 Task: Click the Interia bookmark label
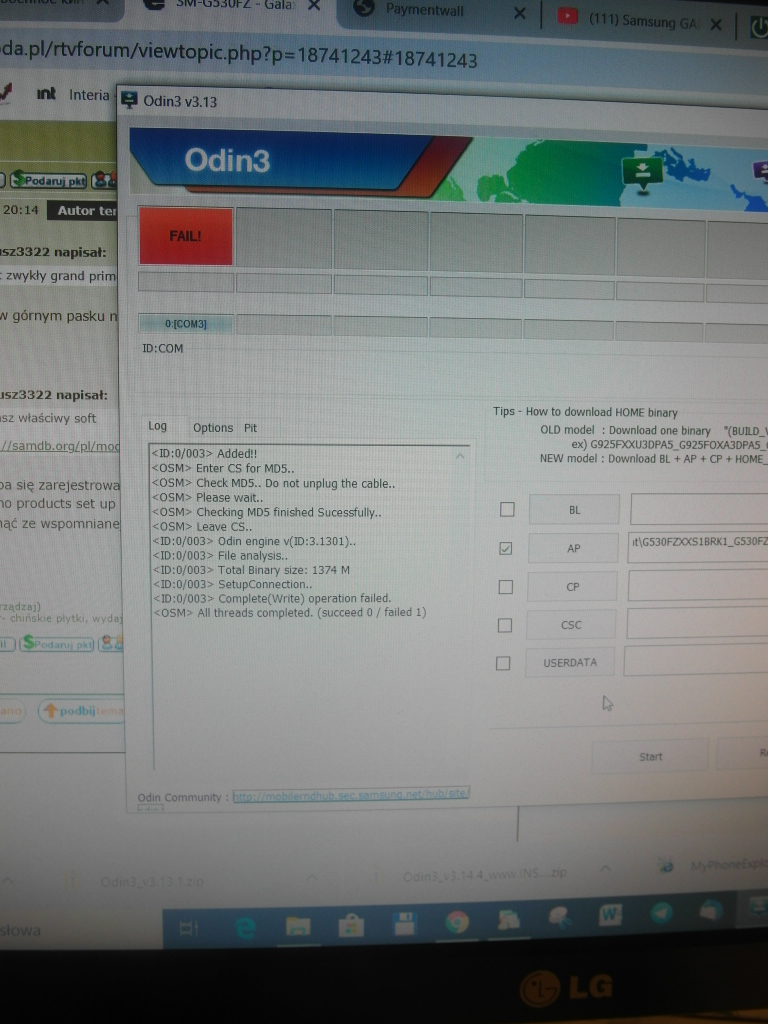(x=89, y=95)
